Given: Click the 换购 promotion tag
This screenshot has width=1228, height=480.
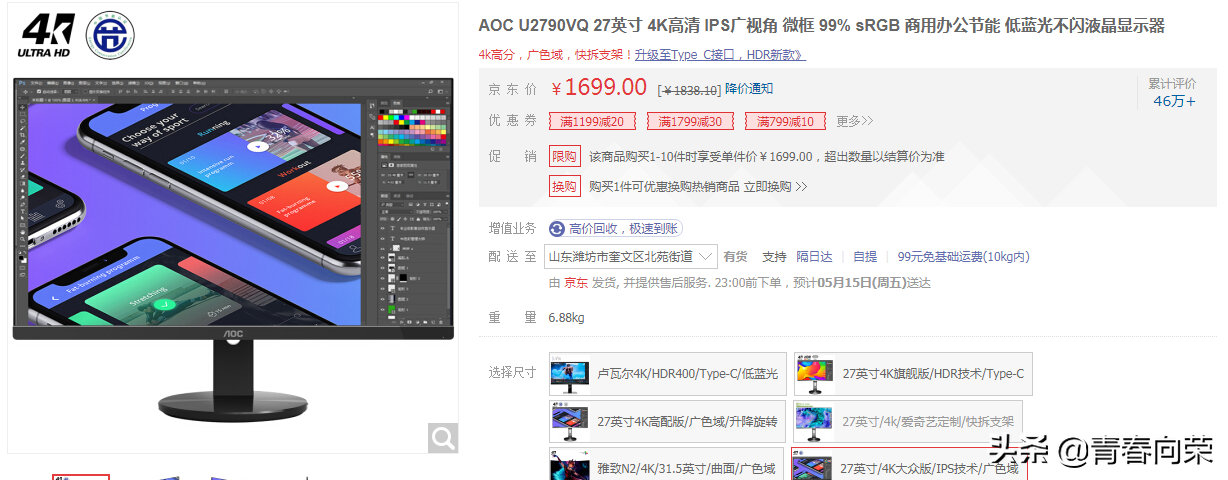Looking at the screenshot, I should click(564, 186).
